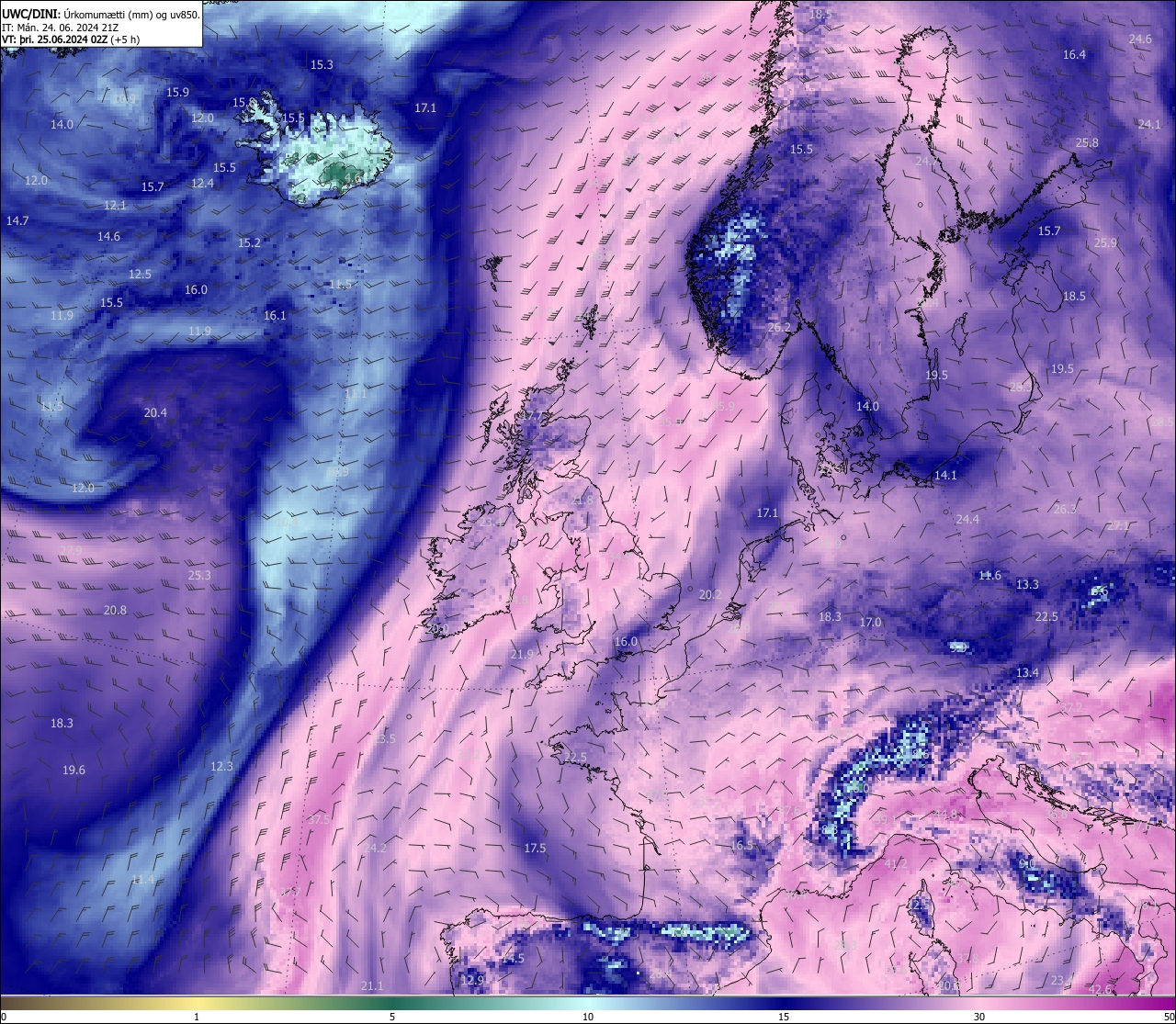Click the 24.4 value label

(967, 520)
